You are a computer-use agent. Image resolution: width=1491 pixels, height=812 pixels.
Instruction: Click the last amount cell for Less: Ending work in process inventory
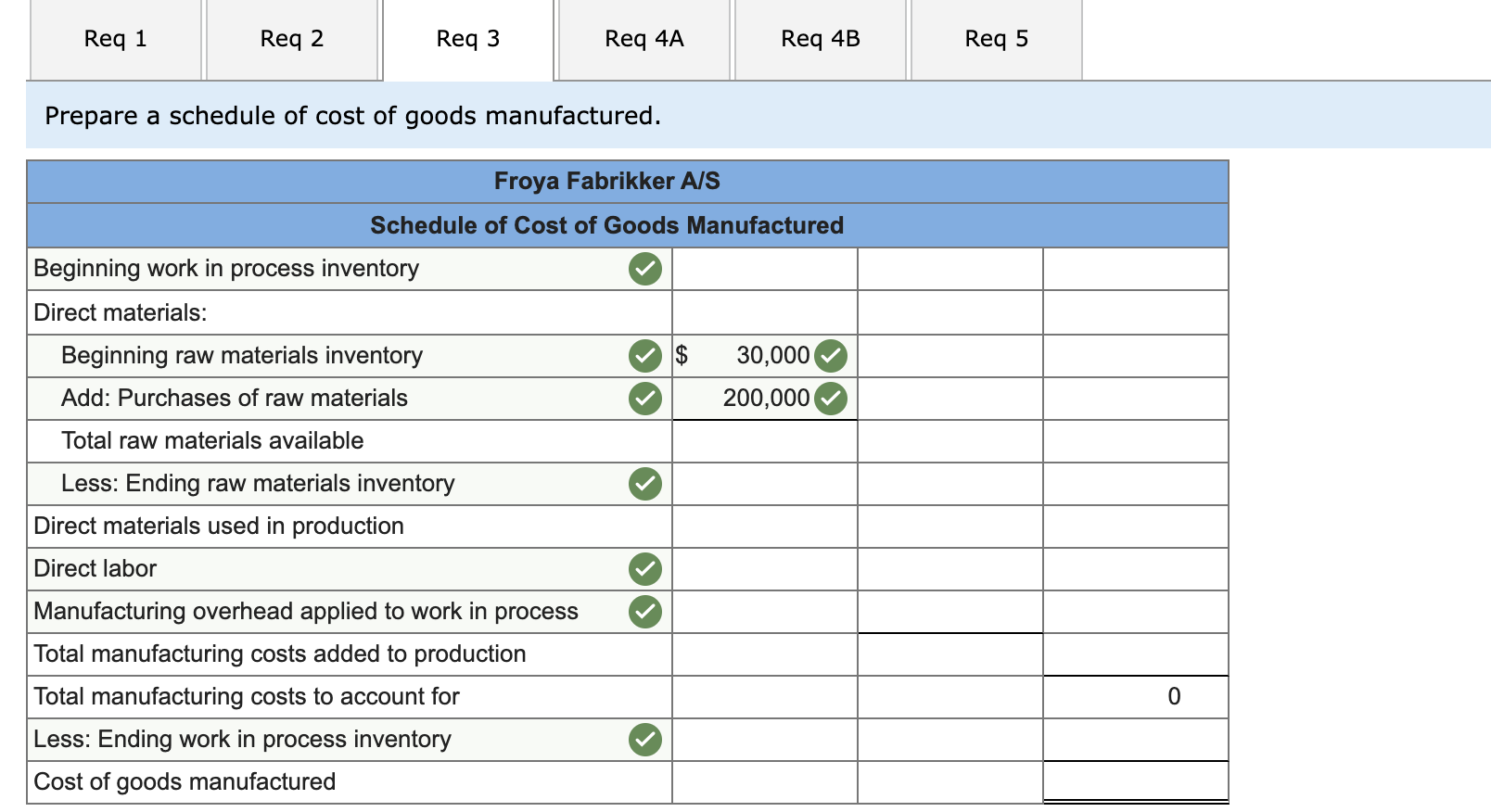coord(1136,740)
